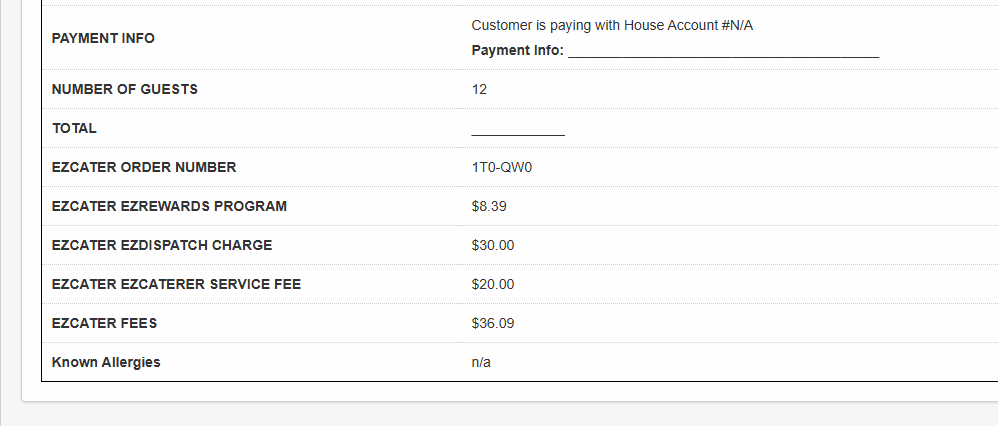Select the guest count value 12
The image size is (998, 426).
click(479, 89)
